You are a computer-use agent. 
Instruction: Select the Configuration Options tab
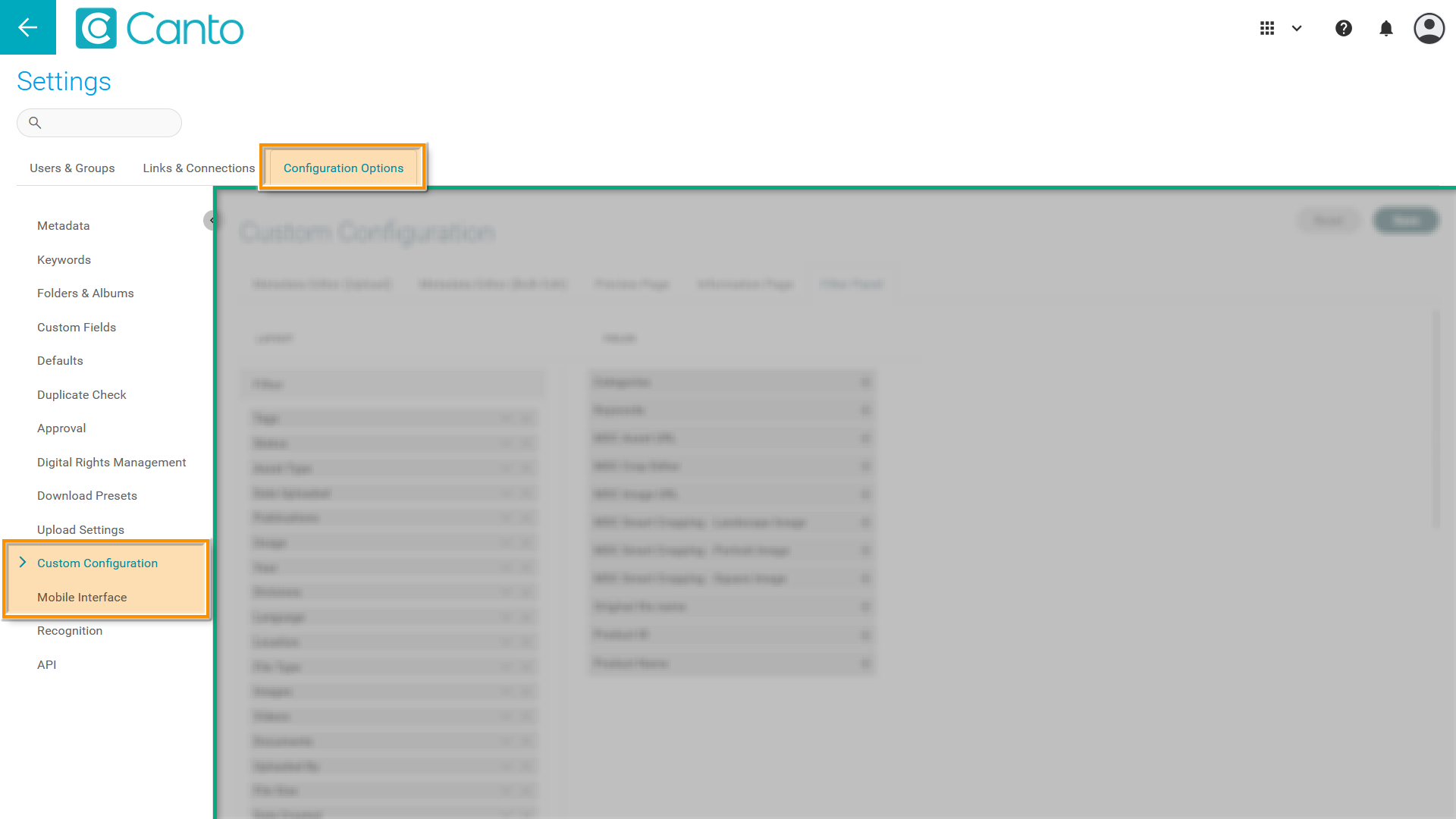pos(344,168)
